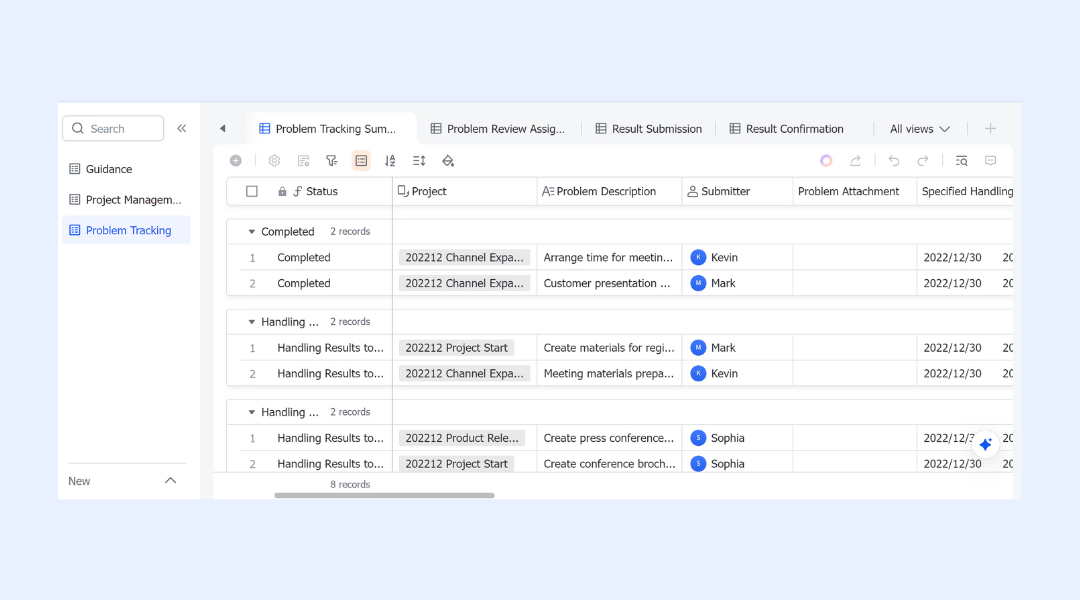
Task: Click 2022/12/30 date in Create conference broch... row
Action: pos(952,464)
